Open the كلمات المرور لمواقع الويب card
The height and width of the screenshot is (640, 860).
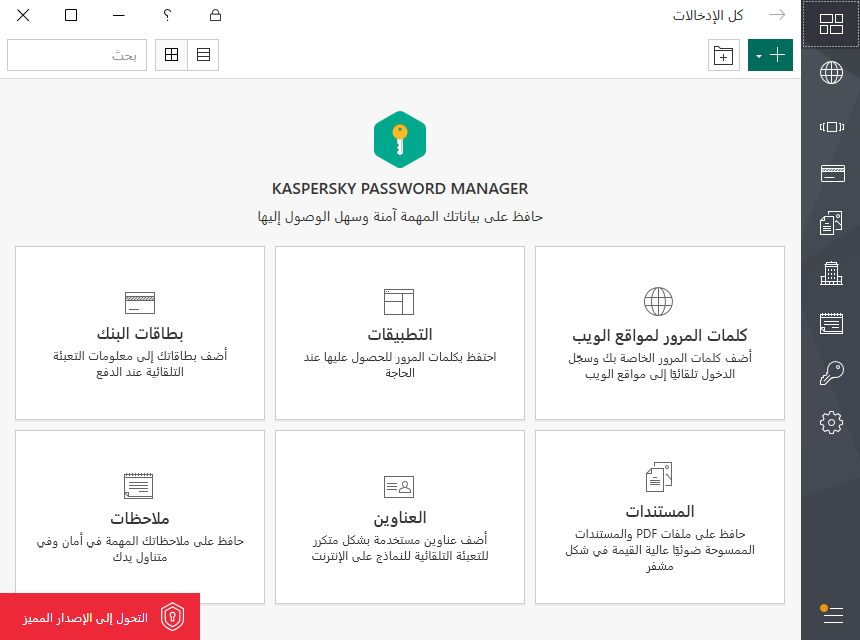click(660, 333)
